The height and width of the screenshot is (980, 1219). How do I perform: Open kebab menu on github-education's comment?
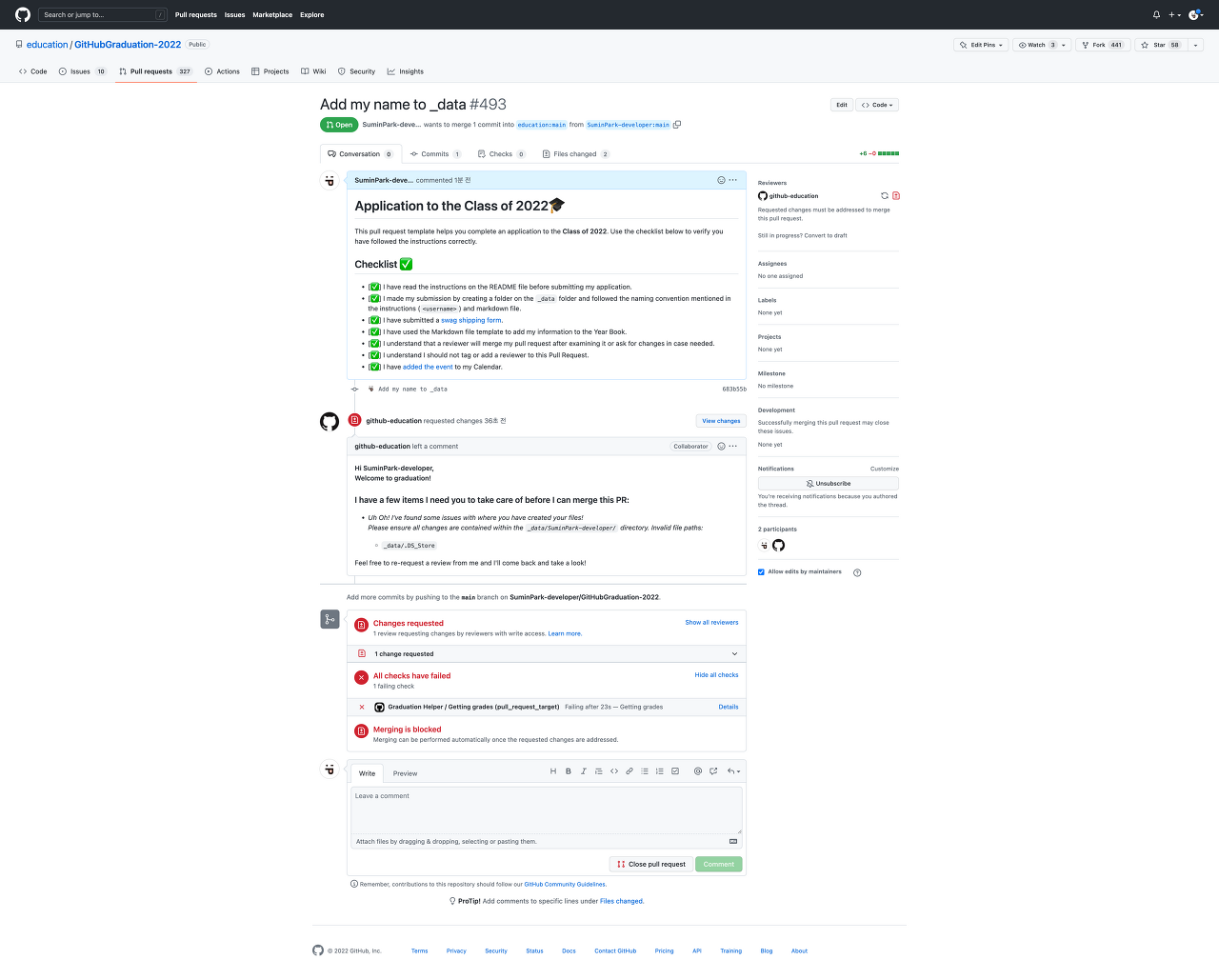pyautogui.click(x=733, y=446)
